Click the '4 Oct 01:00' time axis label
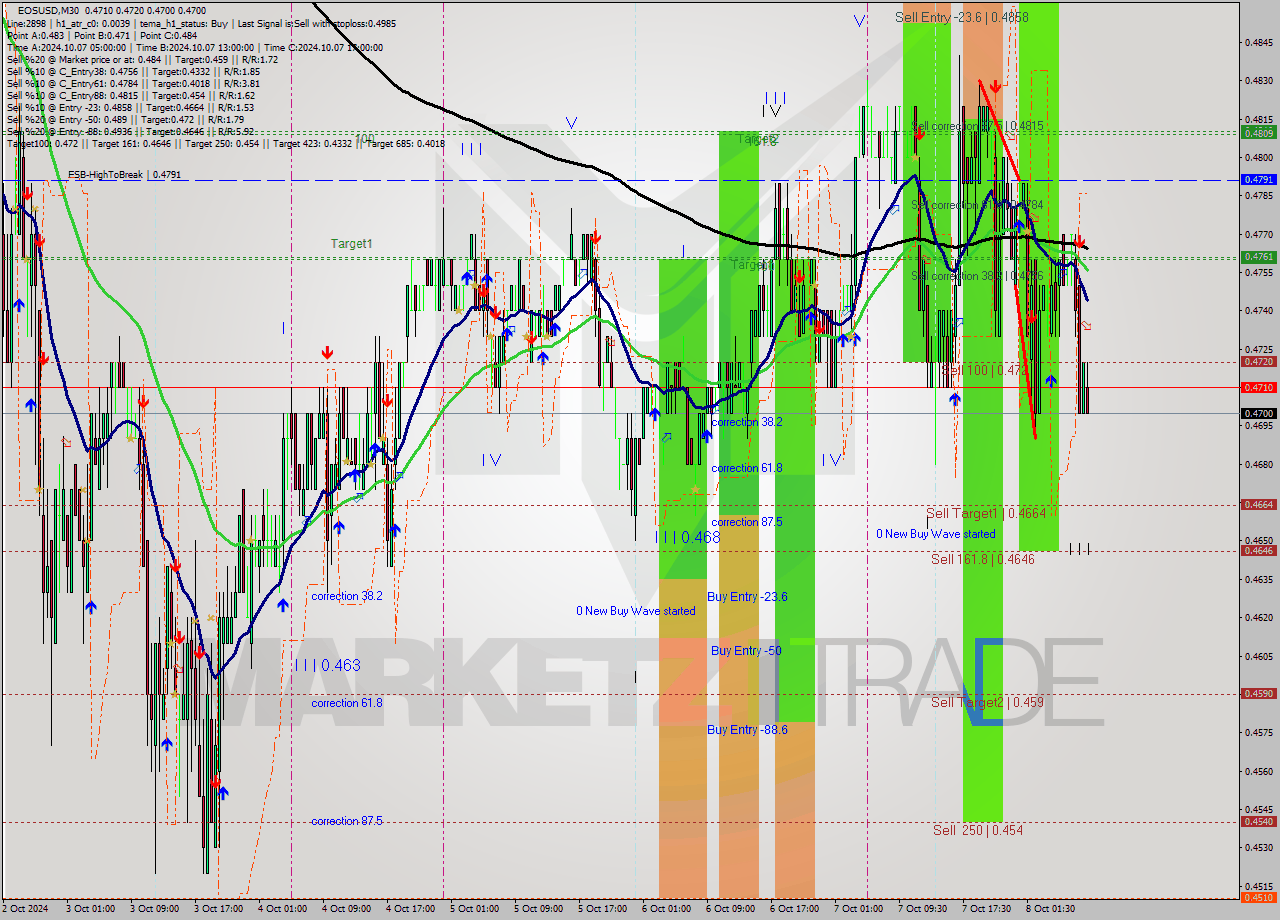 (x=282, y=909)
